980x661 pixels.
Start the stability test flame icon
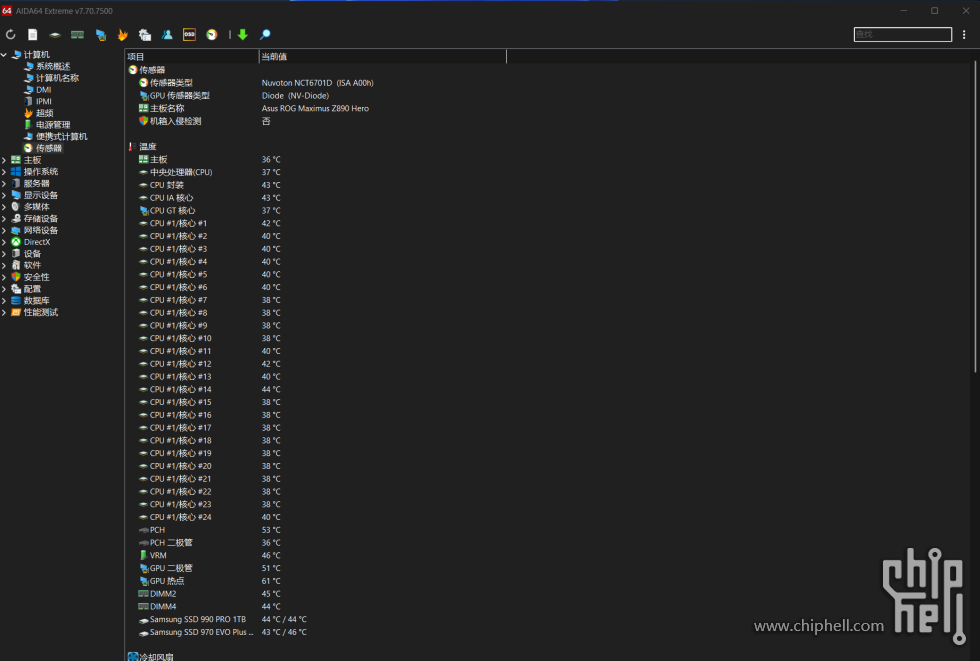pyautogui.click(x=122, y=34)
